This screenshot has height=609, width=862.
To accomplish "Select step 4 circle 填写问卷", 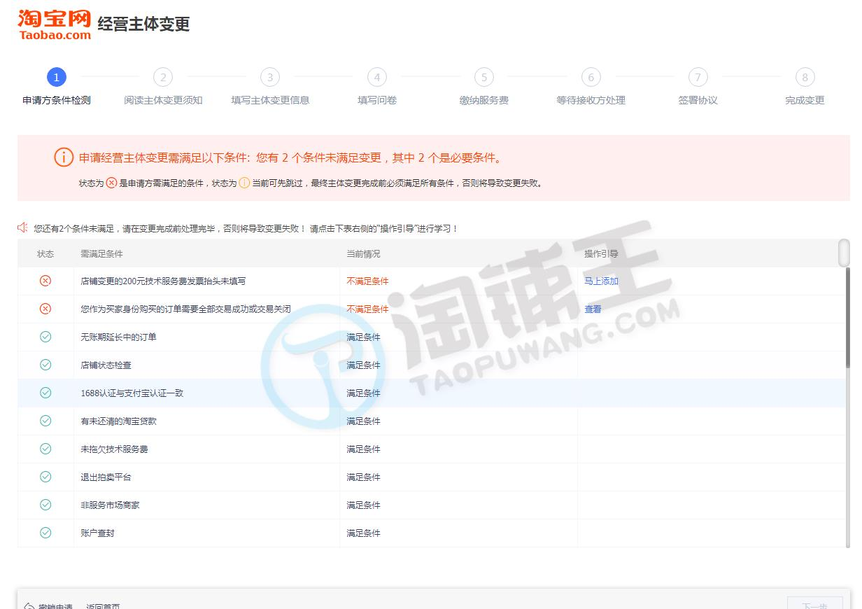I will pos(377,77).
